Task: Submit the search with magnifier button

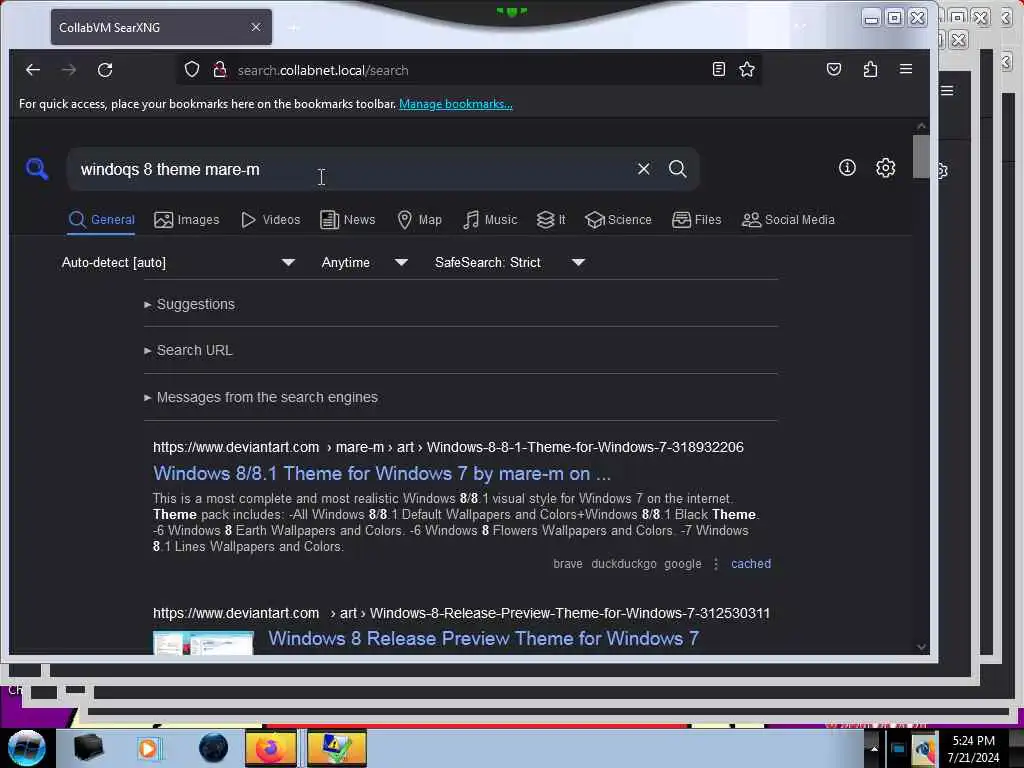Action: (677, 168)
